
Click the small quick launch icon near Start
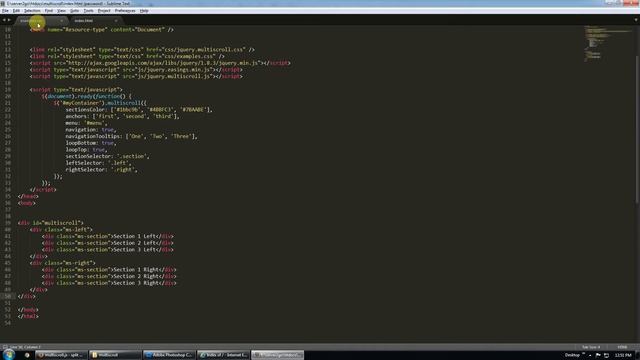pos(27,355)
